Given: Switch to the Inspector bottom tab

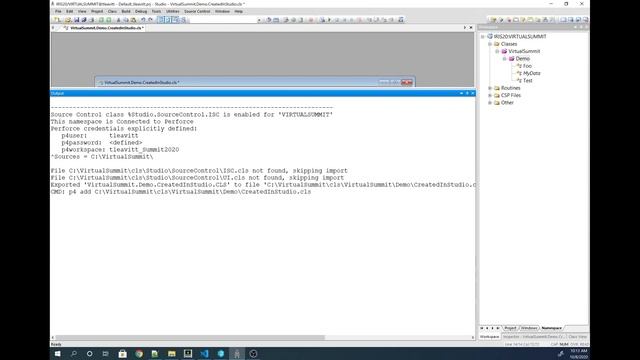Looking at the screenshot, I should pos(533,337).
